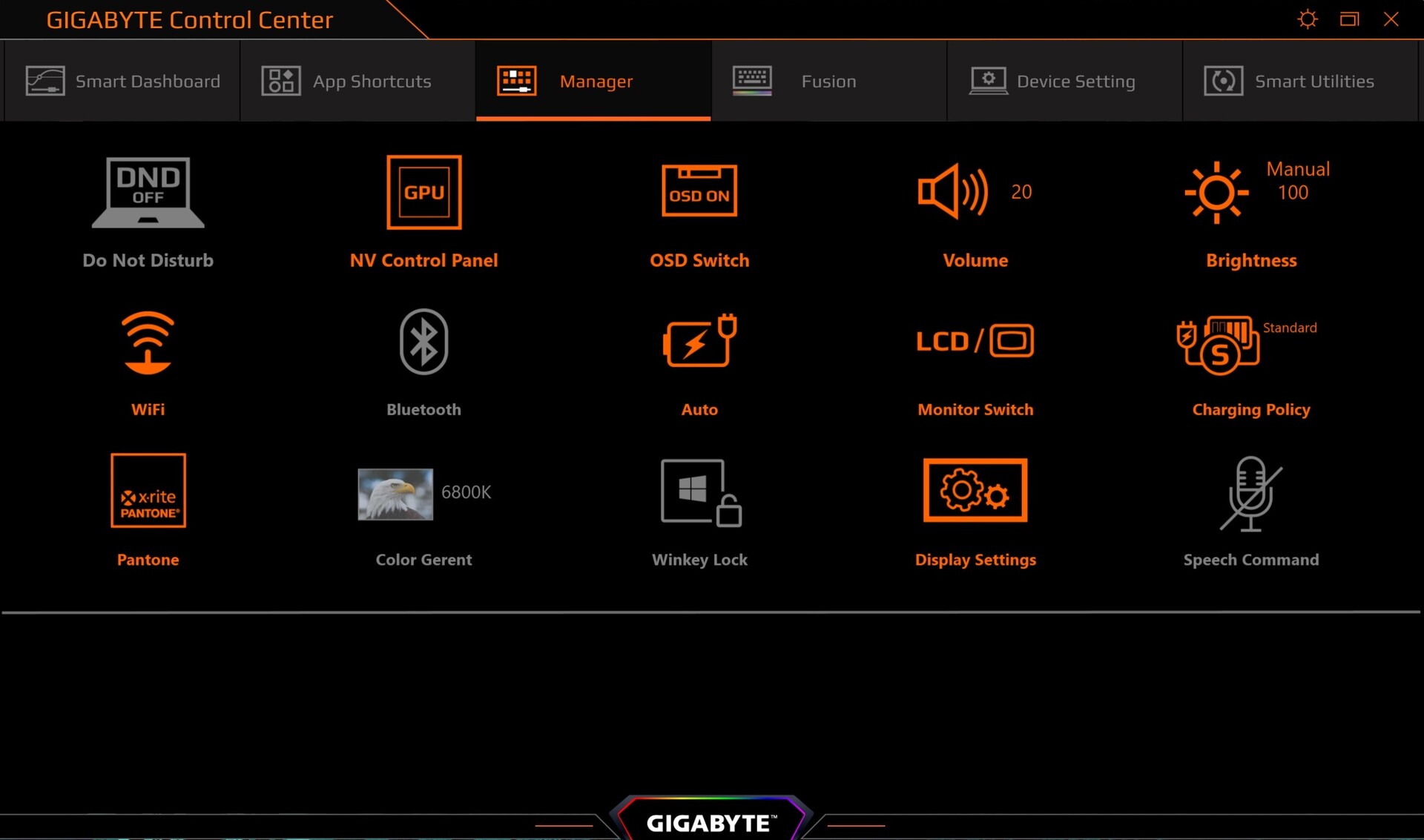Open settings via title bar gear icon
1424x840 pixels.
click(x=1308, y=19)
